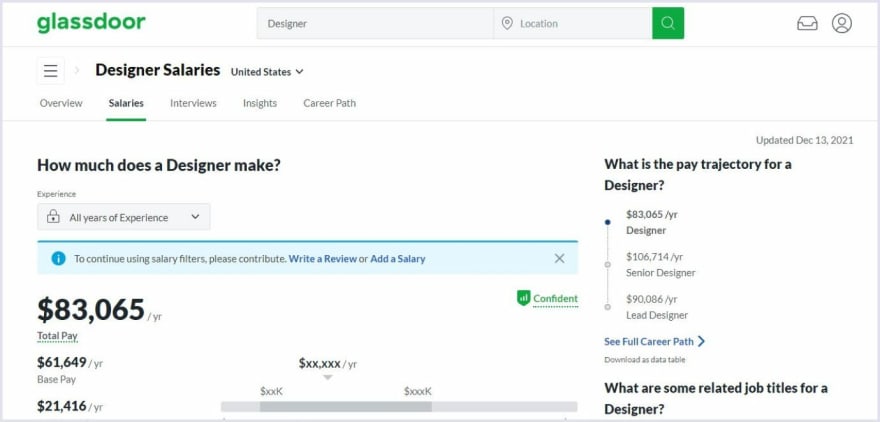Click the chevron after See Full Career Path
Viewport: 880px width, 422px height.
701,341
